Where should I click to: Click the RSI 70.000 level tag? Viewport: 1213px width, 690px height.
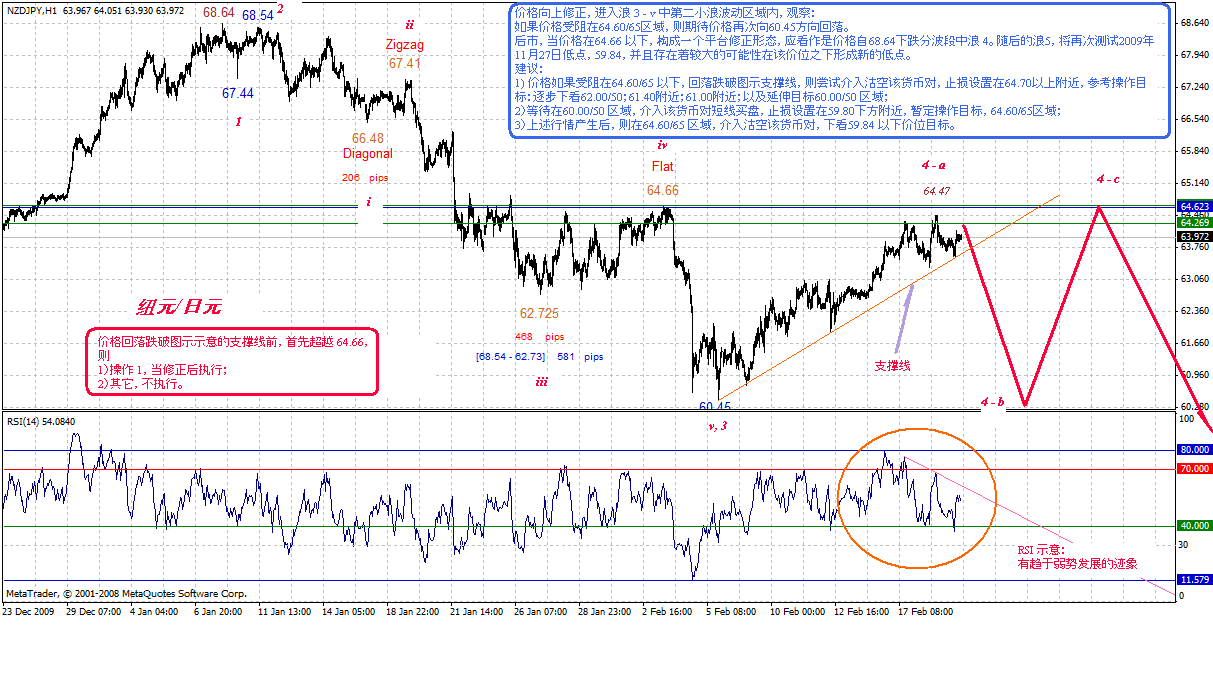click(x=1194, y=469)
